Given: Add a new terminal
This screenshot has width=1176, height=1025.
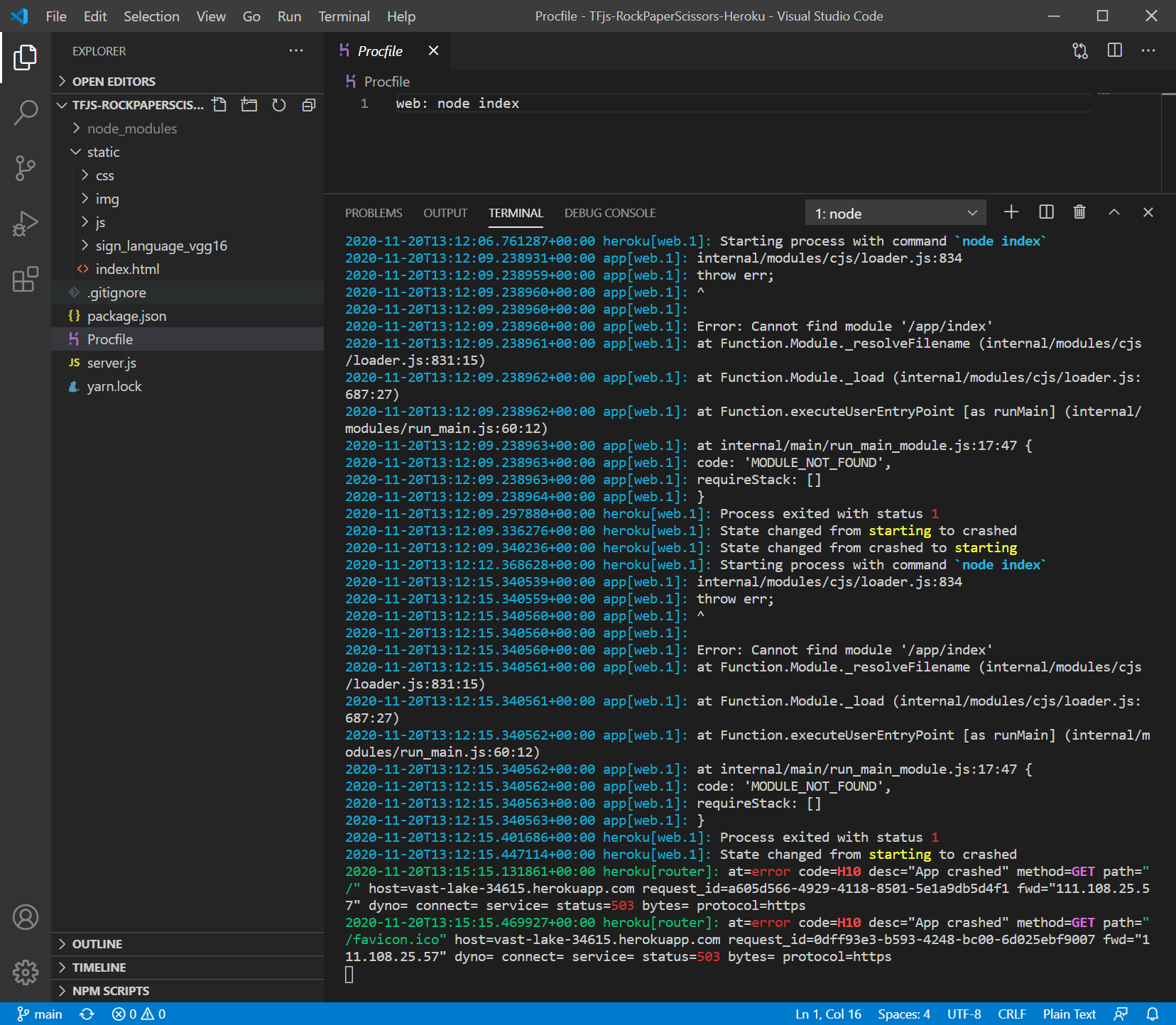Looking at the screenshot, I should point(1011,212).
